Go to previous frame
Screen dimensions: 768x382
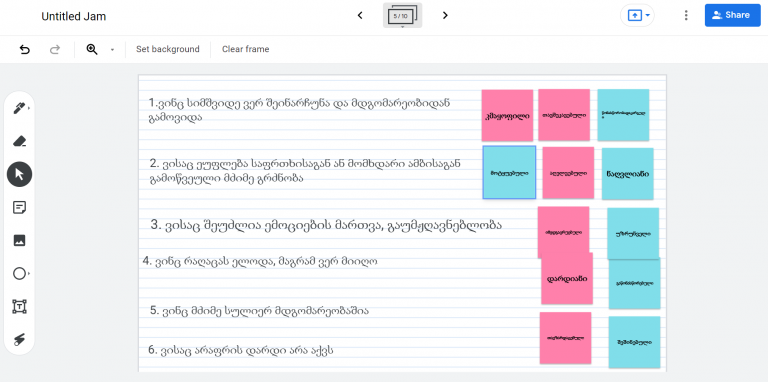tap(360, 16)
